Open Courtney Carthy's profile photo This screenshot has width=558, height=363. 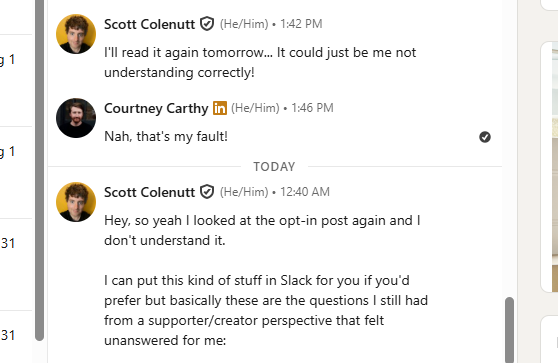click(x=76, y=118)
